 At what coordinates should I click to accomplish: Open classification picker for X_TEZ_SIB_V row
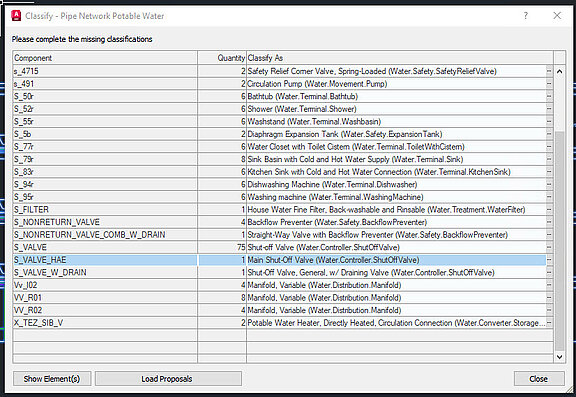[x=549, y=323]
